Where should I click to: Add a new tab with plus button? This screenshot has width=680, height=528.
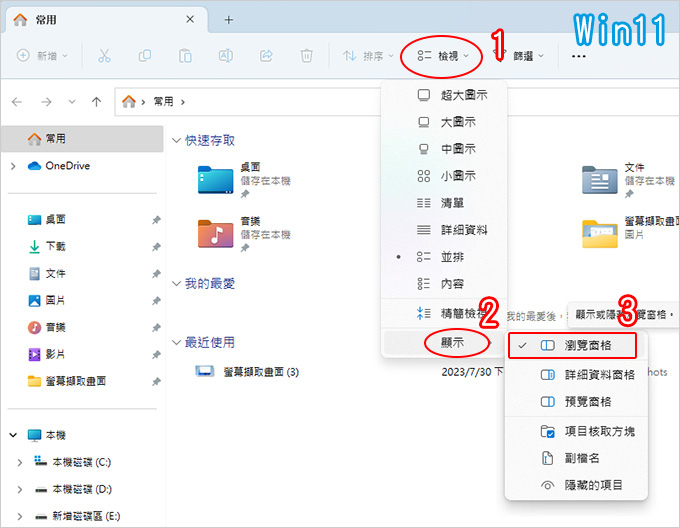point(229,20)
